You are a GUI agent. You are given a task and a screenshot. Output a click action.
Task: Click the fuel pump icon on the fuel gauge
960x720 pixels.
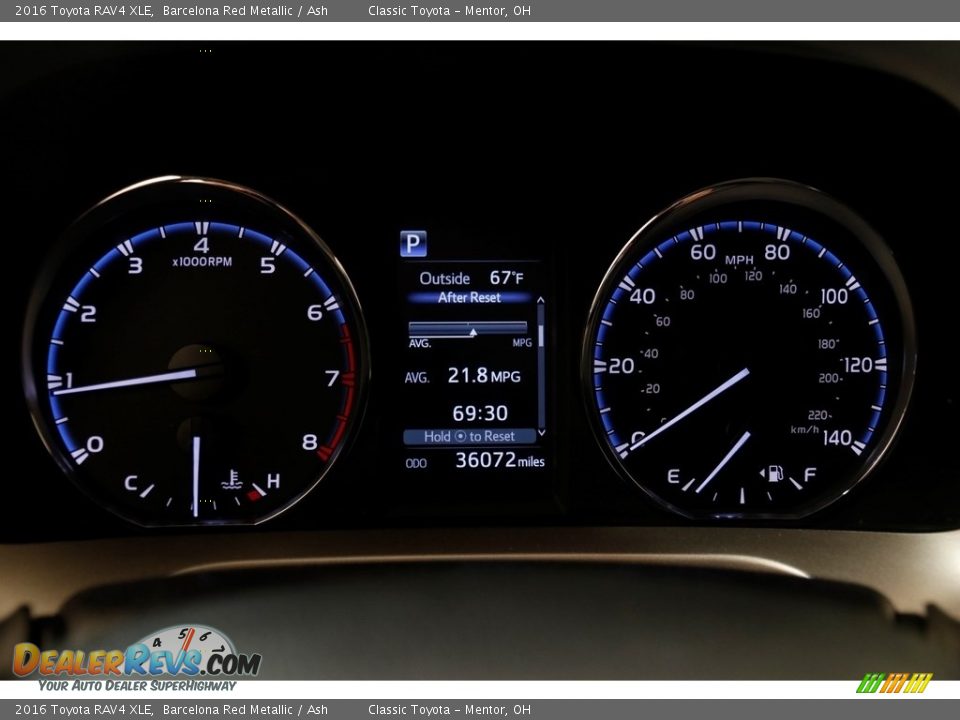click(x=776, y=473)
